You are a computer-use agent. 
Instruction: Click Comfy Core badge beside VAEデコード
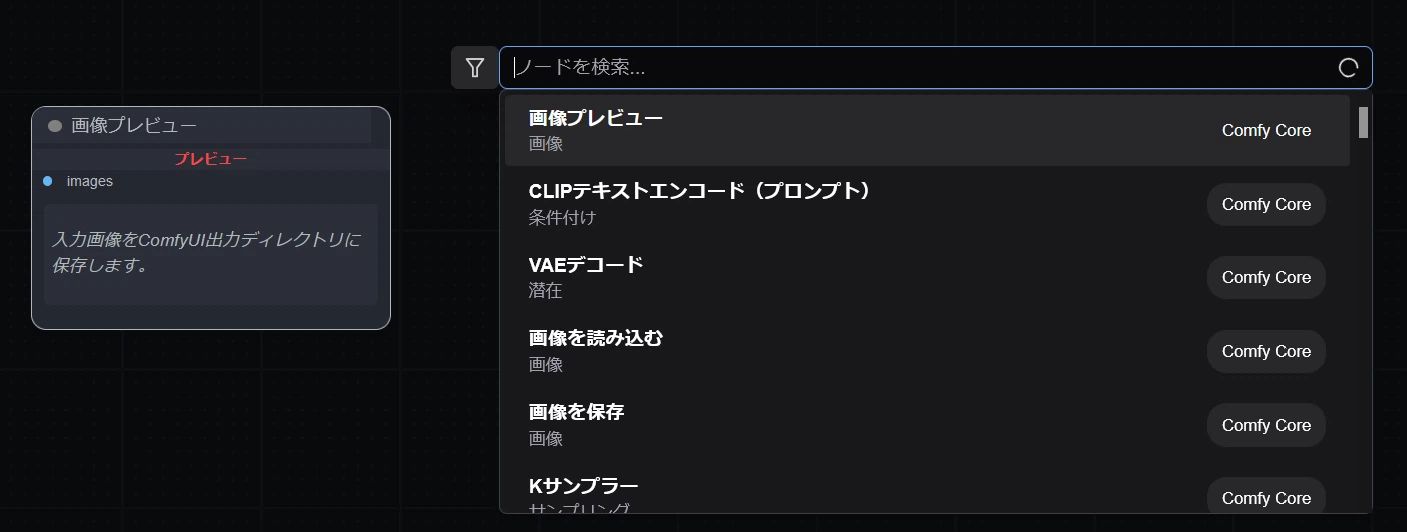click(1266, 278)
